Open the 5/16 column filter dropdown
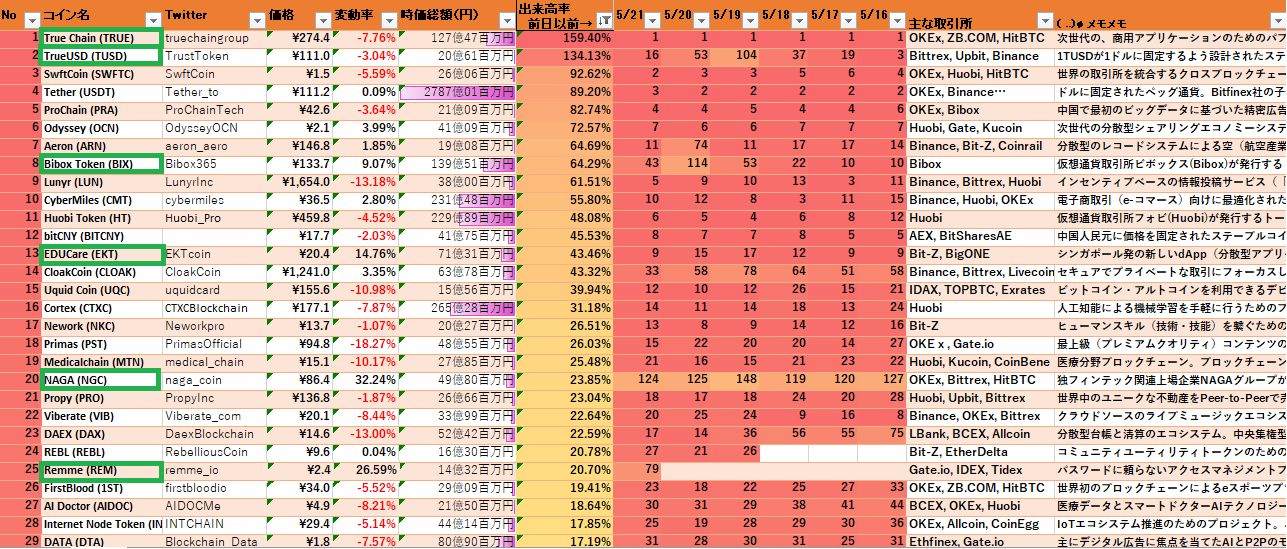1287x549 pixels. (895, 20)
